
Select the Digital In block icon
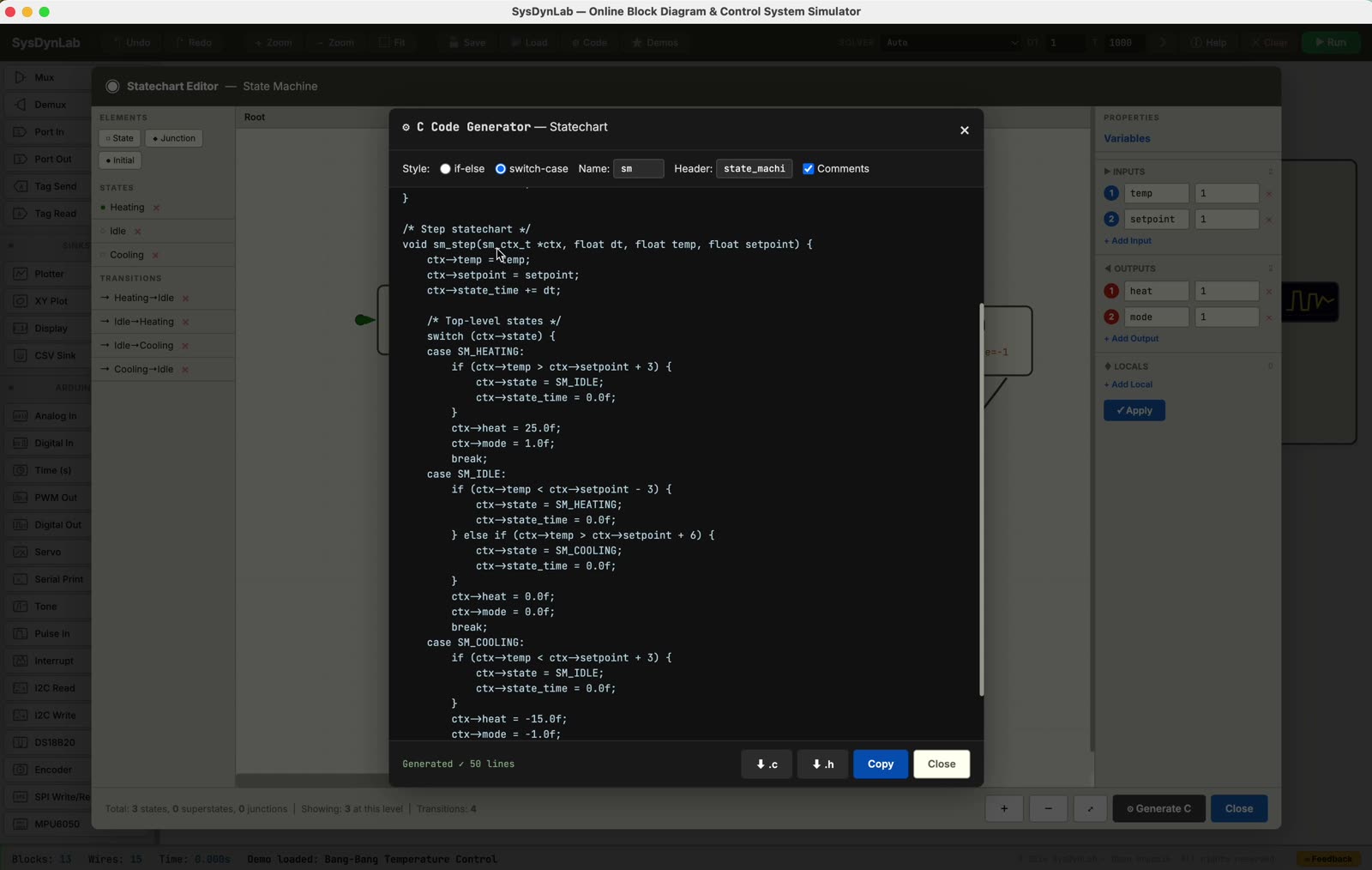click(20, 444)
